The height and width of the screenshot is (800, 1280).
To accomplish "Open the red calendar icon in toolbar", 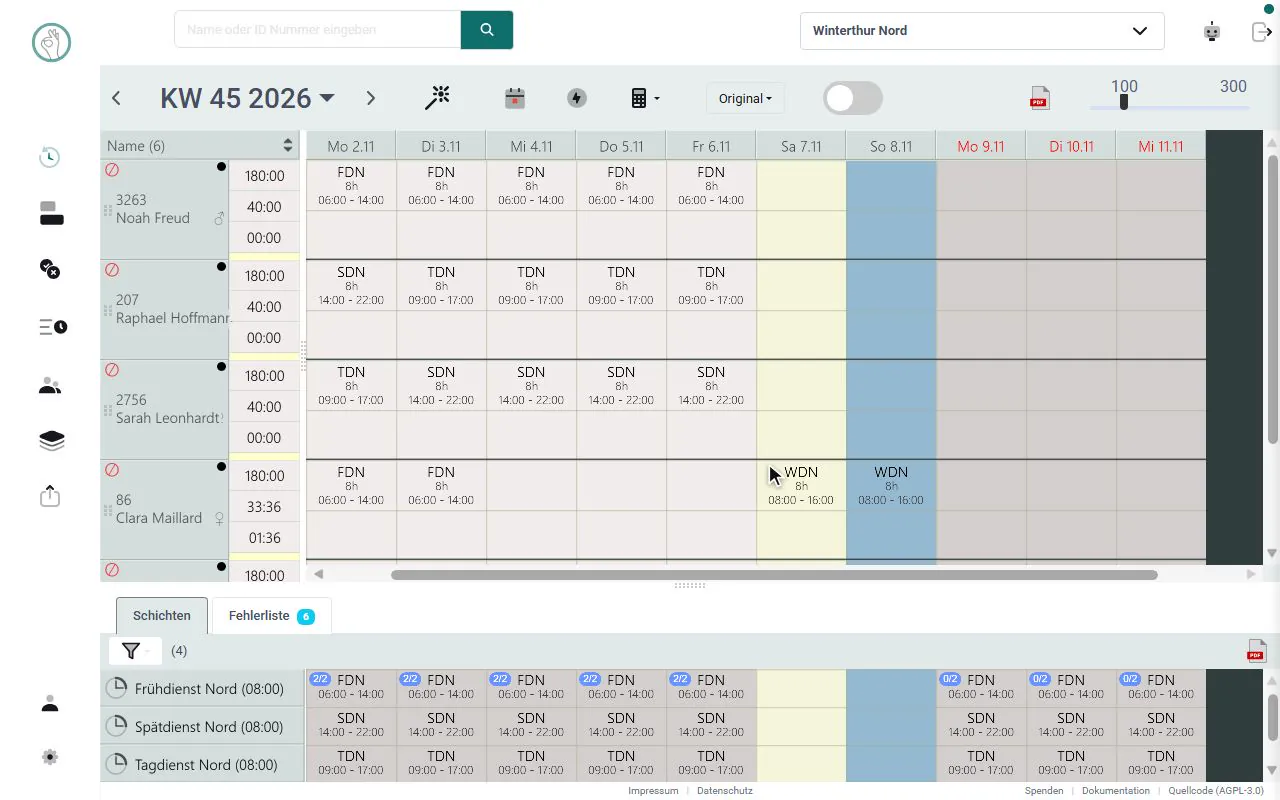I will point(514,98).
